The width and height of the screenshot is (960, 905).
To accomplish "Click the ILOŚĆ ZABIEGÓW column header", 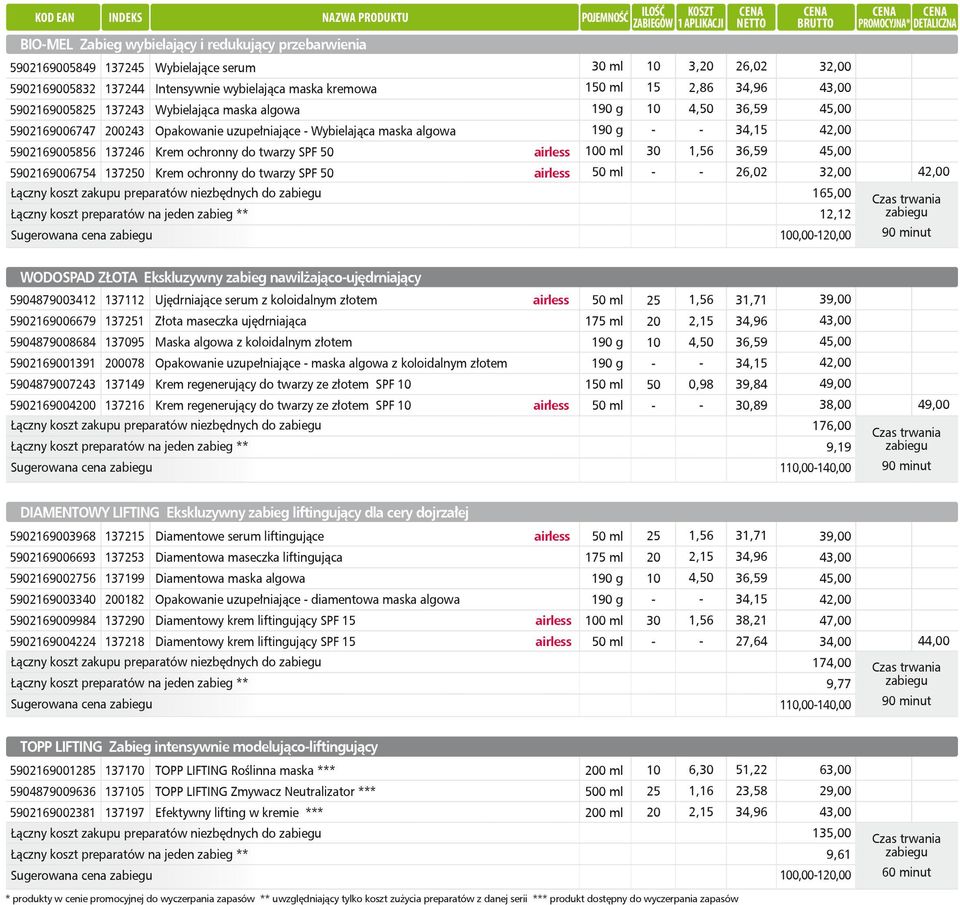I will pos(653,17).
